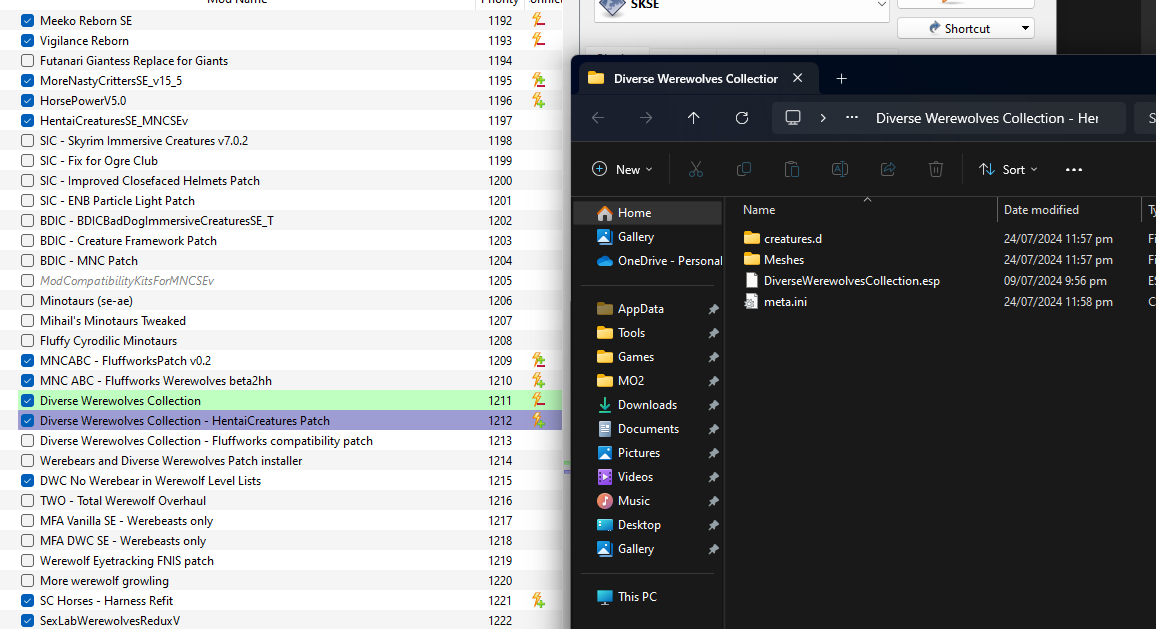Uncheck Diverse Werewolves Collection - HentaiCreatures Patch

[x=27, y=420]
